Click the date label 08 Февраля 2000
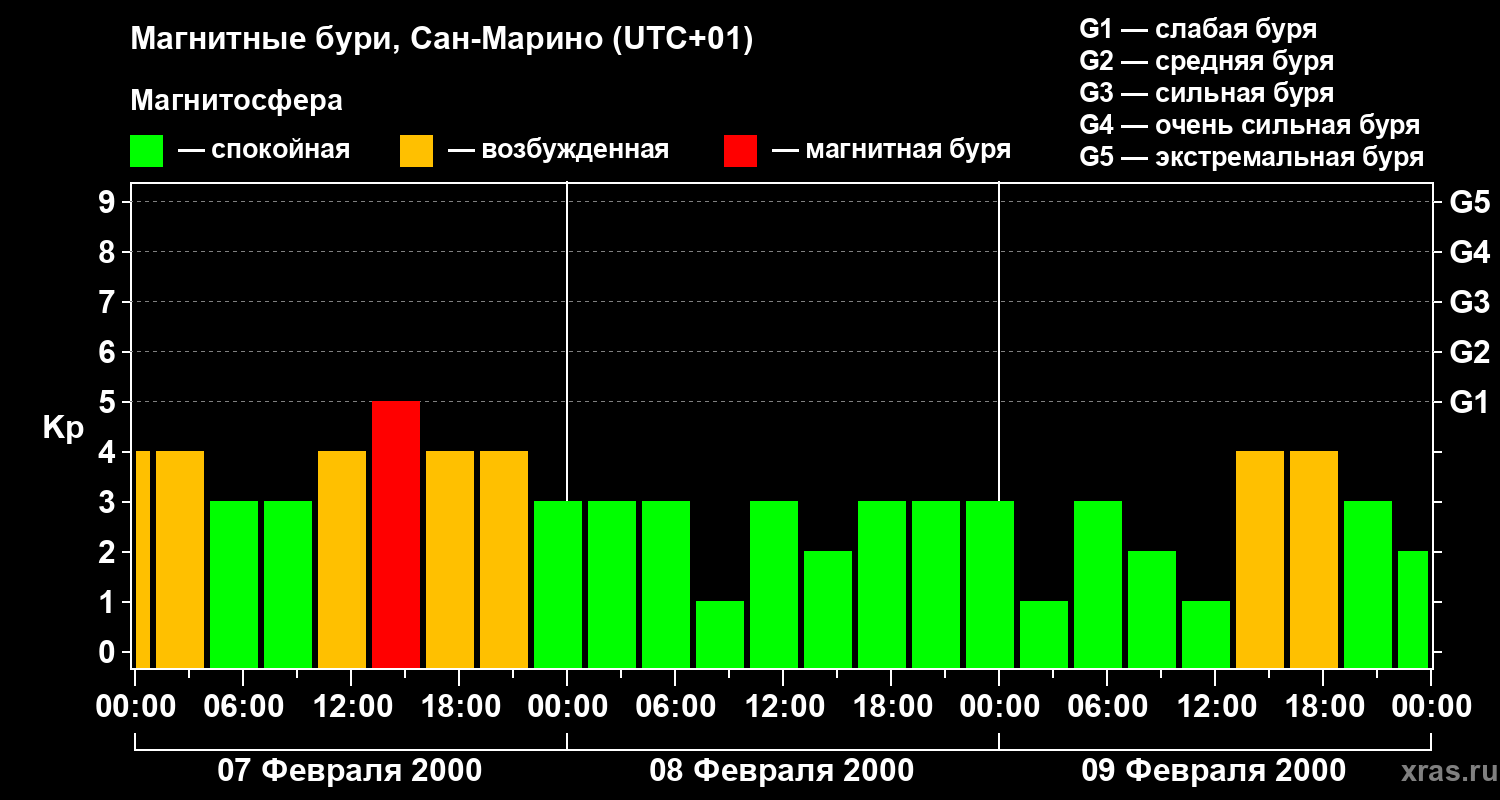 [782, 771]
